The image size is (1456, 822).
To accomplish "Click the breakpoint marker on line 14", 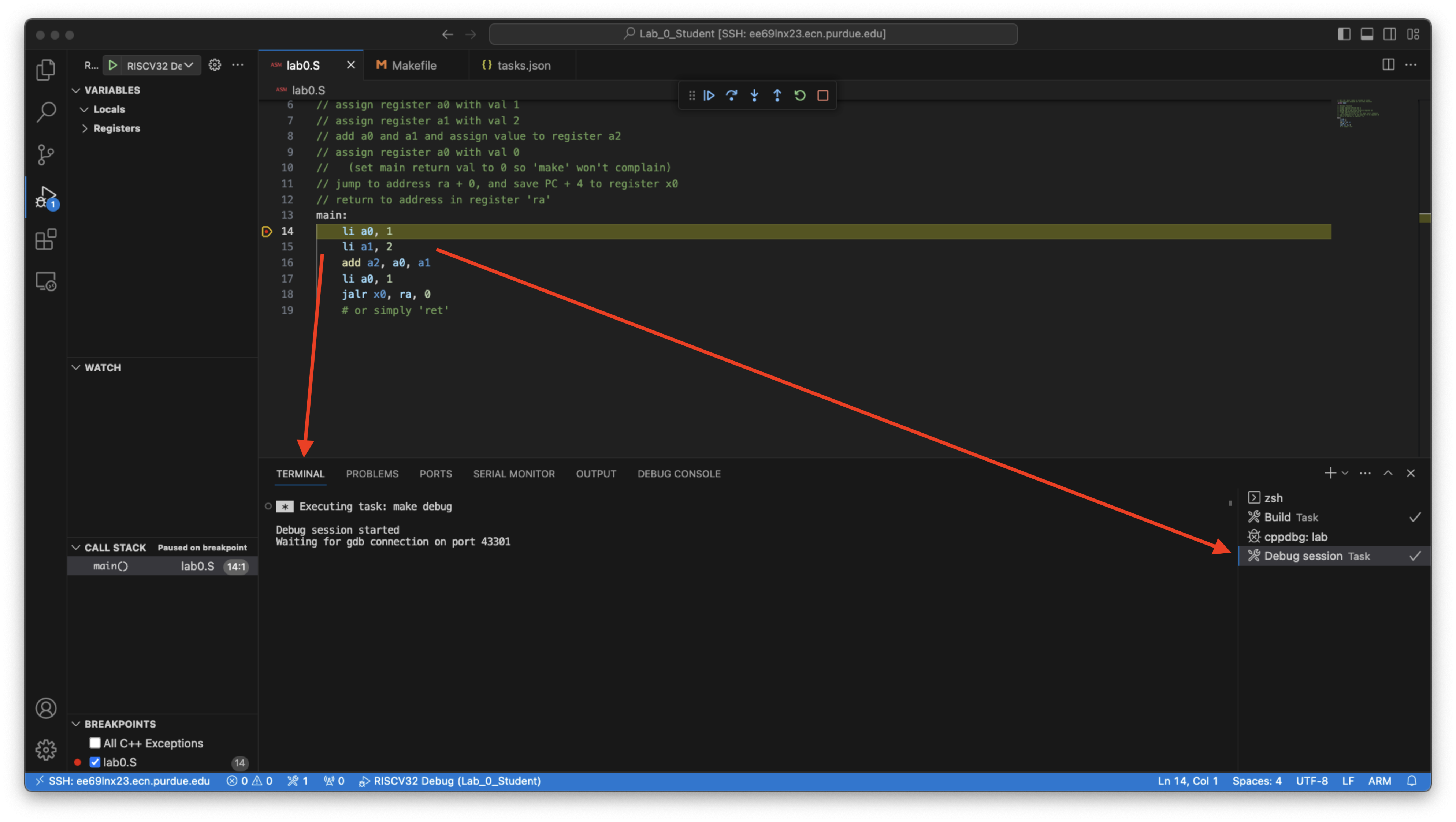I will pyautogui.click(x=267, y=231).
